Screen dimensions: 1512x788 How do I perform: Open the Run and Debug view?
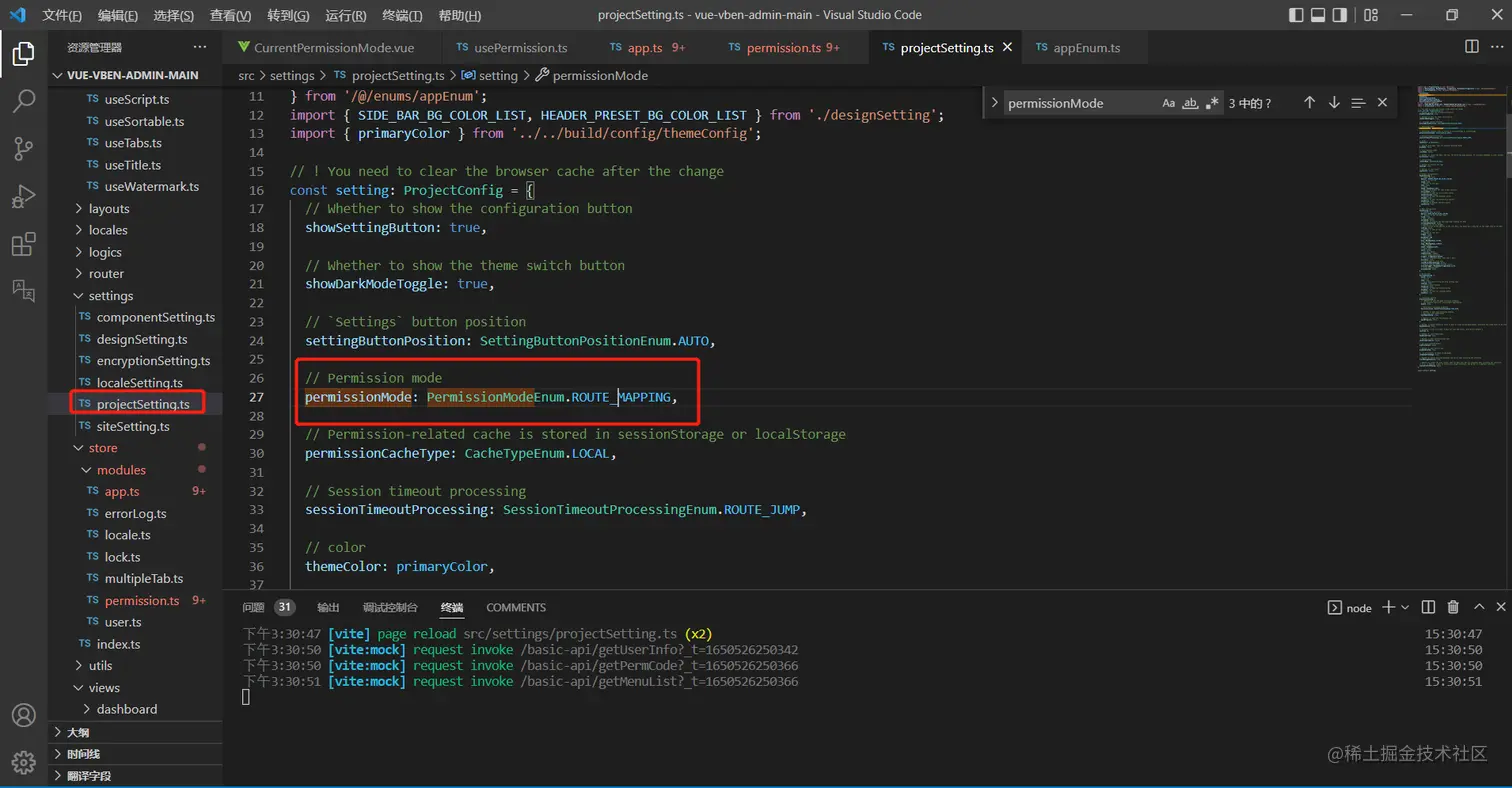24,196
